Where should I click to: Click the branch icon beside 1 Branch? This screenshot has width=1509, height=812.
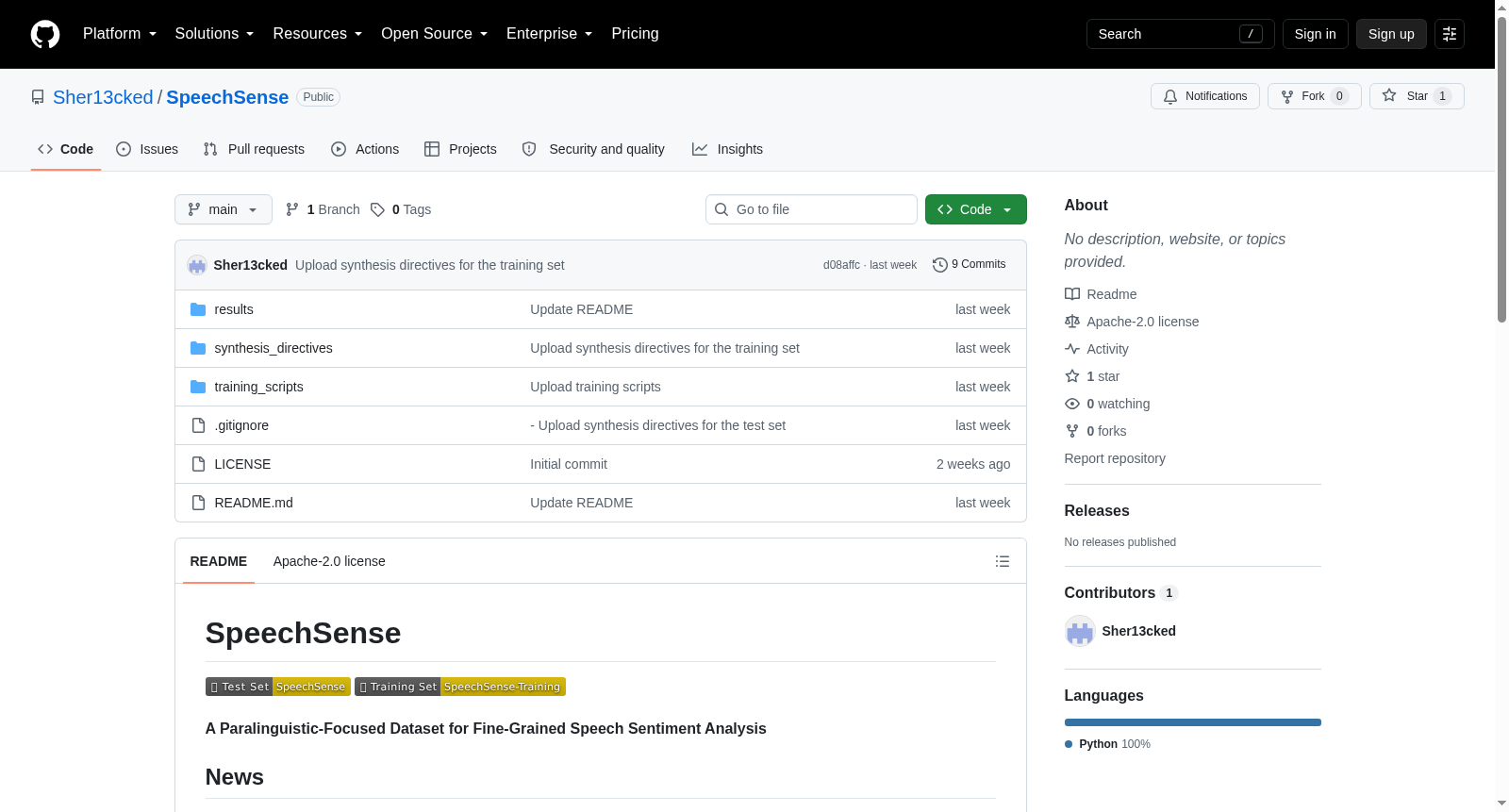click(292, 209)
